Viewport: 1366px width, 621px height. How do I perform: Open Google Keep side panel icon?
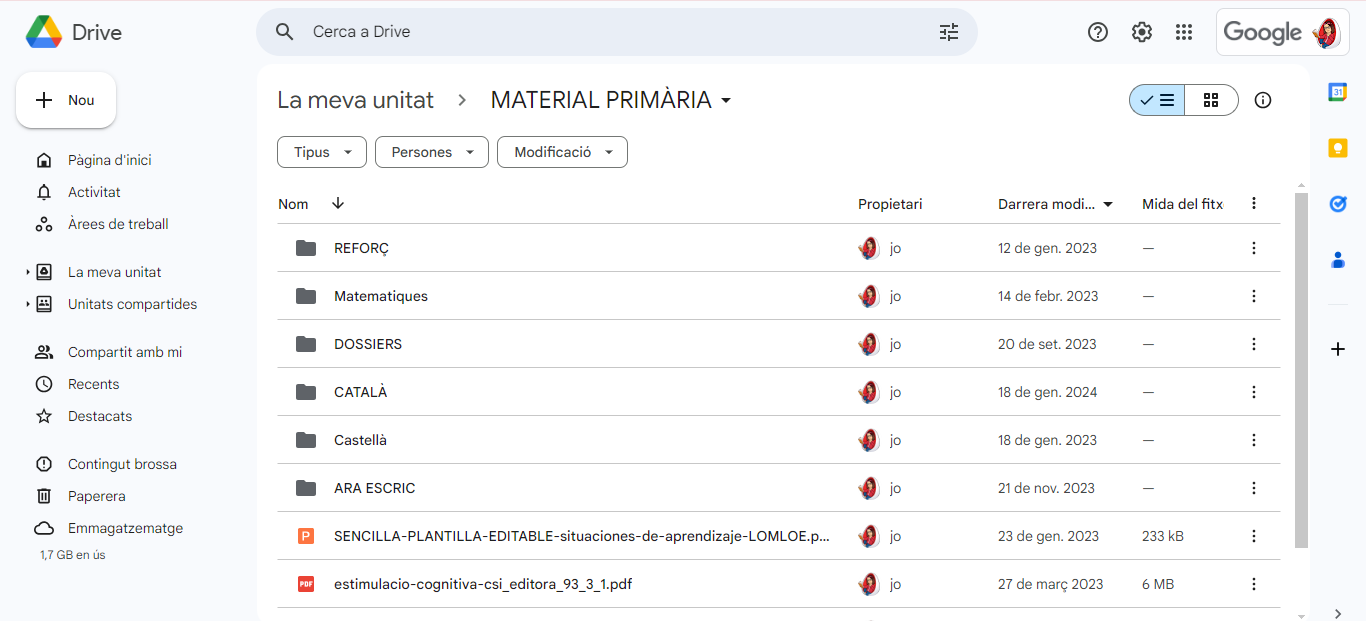click(x=1337, y=148)
